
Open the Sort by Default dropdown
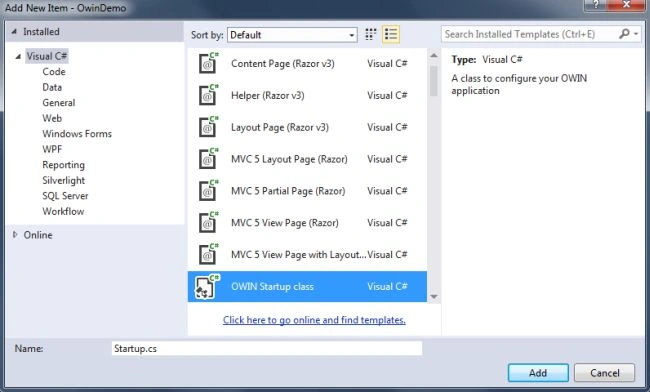[x=292, y=35]
